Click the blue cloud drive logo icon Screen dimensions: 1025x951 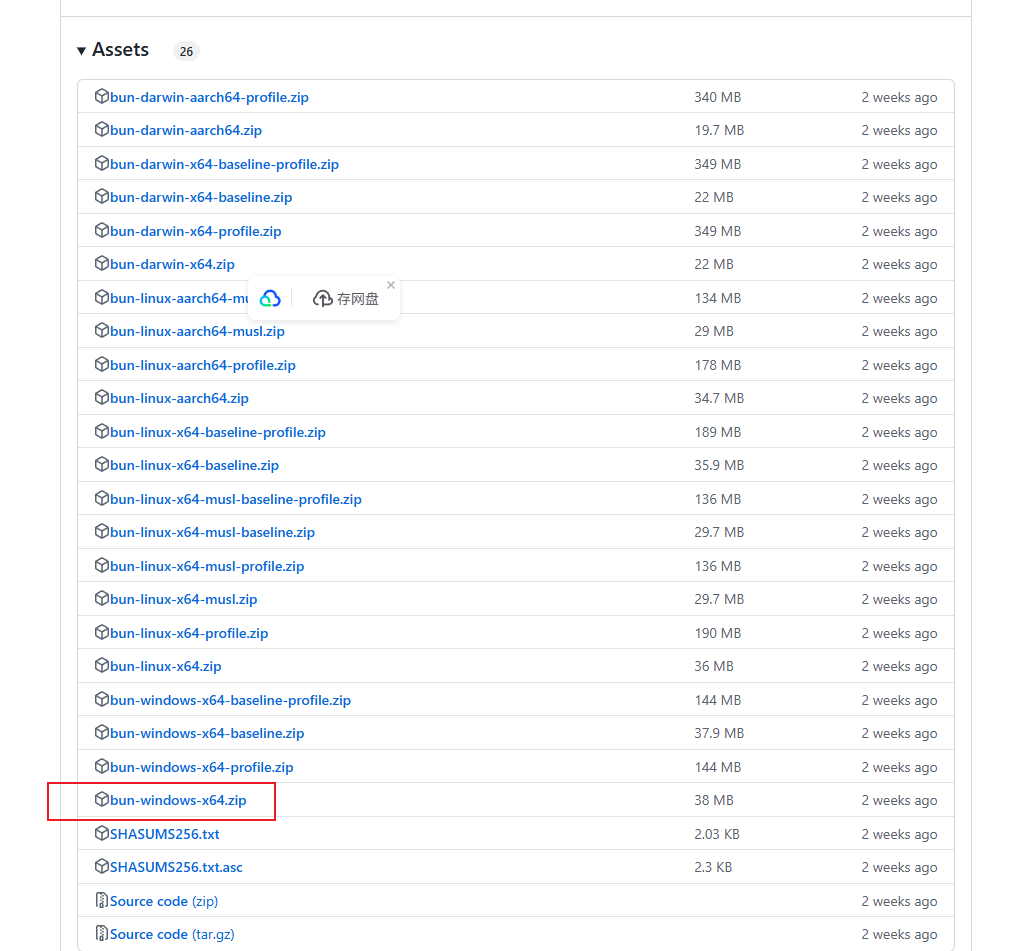click(270, 299)
